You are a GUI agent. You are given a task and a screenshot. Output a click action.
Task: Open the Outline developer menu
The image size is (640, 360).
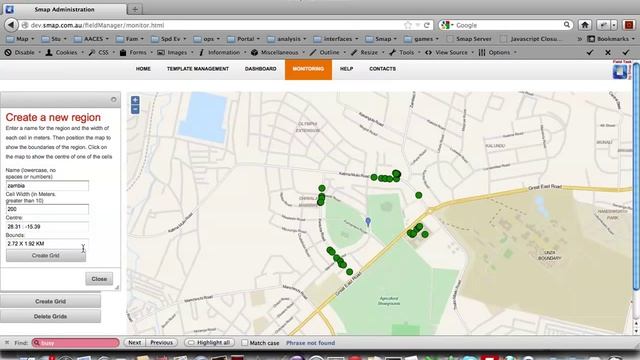click(327, 52)
